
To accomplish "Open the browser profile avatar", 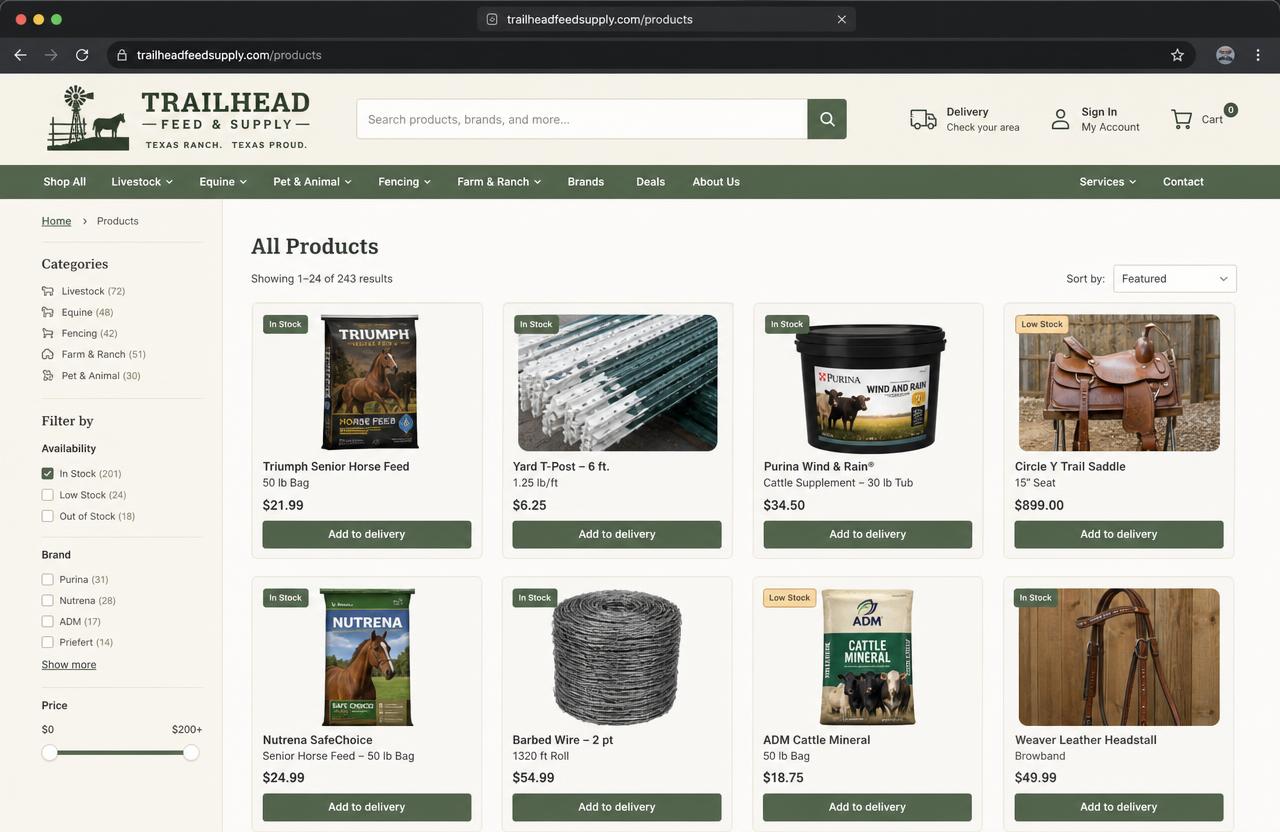I will pos(1225,55).
